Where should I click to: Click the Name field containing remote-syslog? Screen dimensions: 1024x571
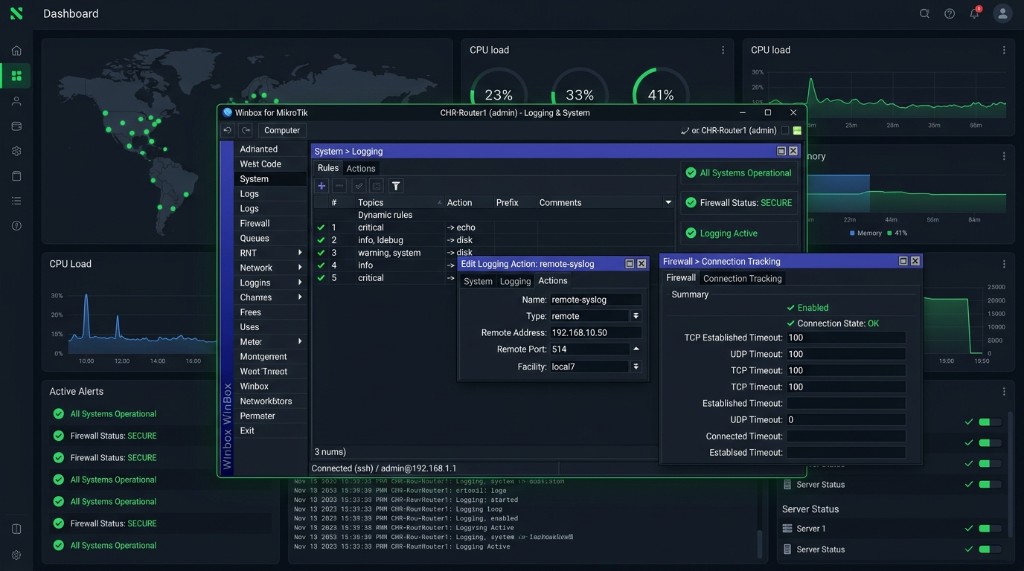tap(595, 300)
